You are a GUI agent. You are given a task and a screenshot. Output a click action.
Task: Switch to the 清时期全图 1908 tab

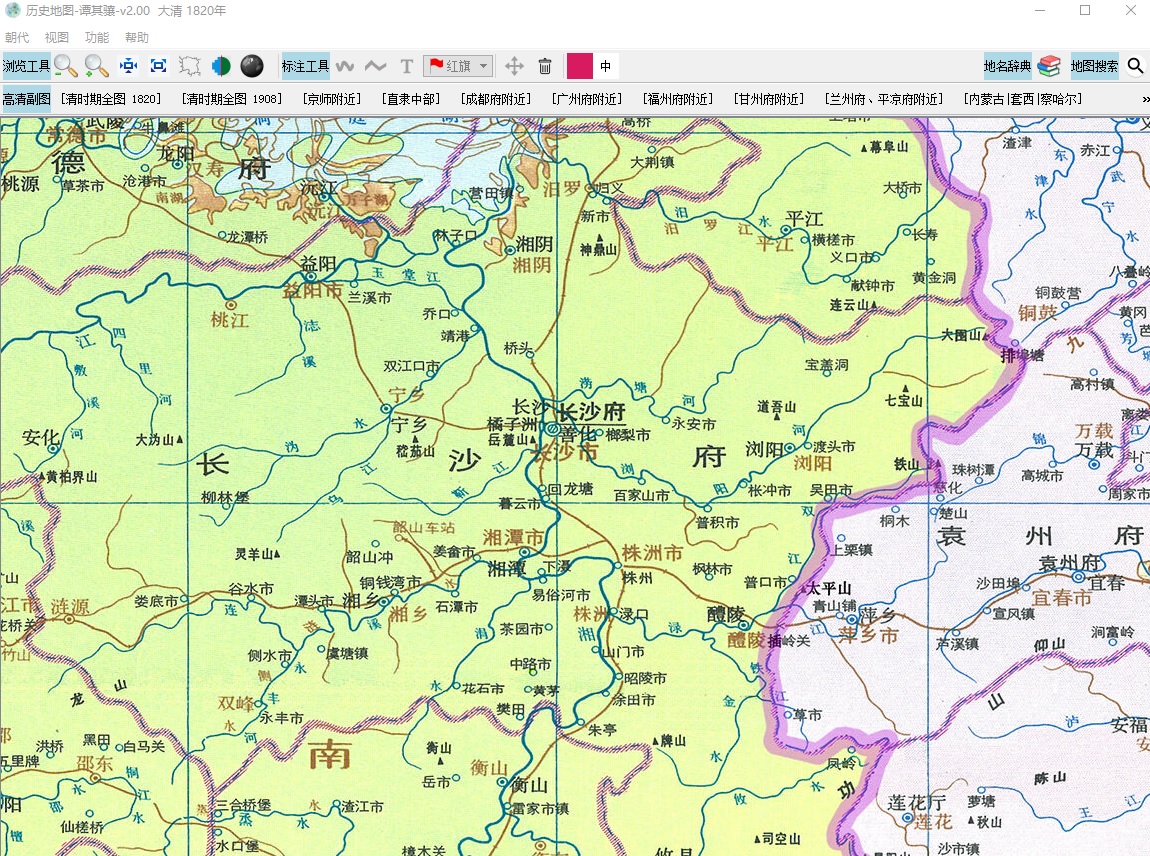click(232, 99)
